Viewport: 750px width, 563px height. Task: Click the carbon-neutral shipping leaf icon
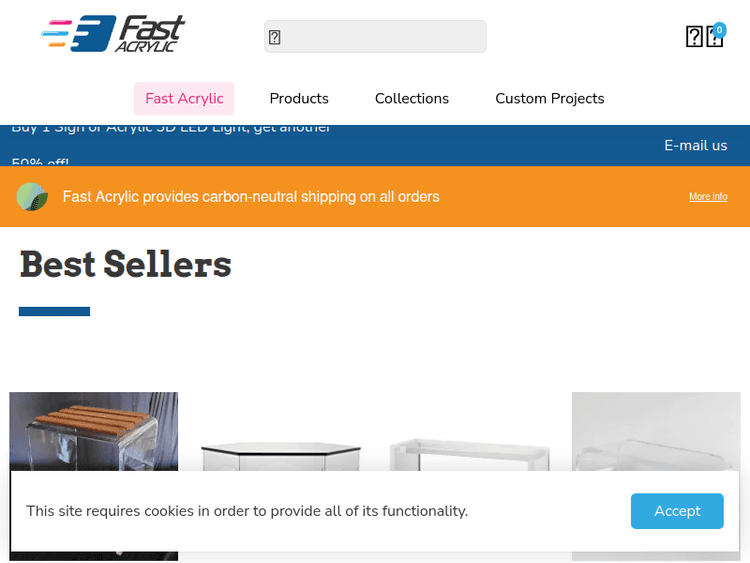tap(32, 197)
